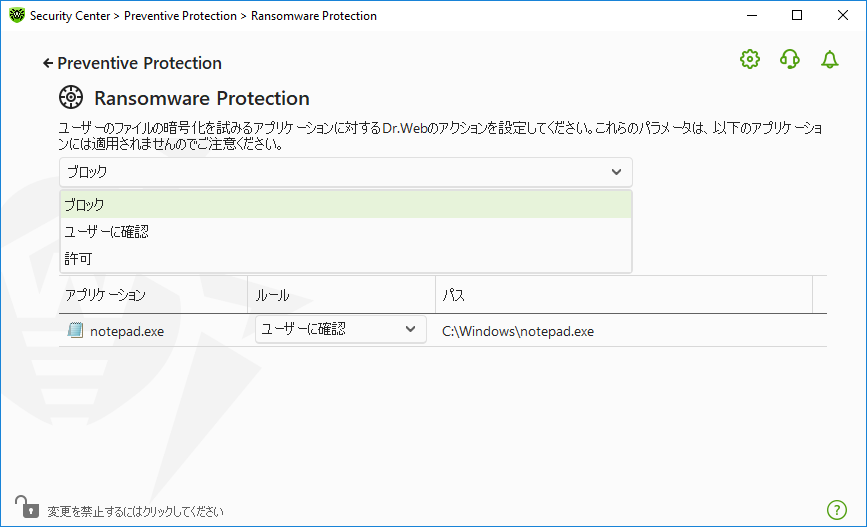This screenshot has width=867, height=527.
Task: Minimize the Security Center window
Action: 750,16
